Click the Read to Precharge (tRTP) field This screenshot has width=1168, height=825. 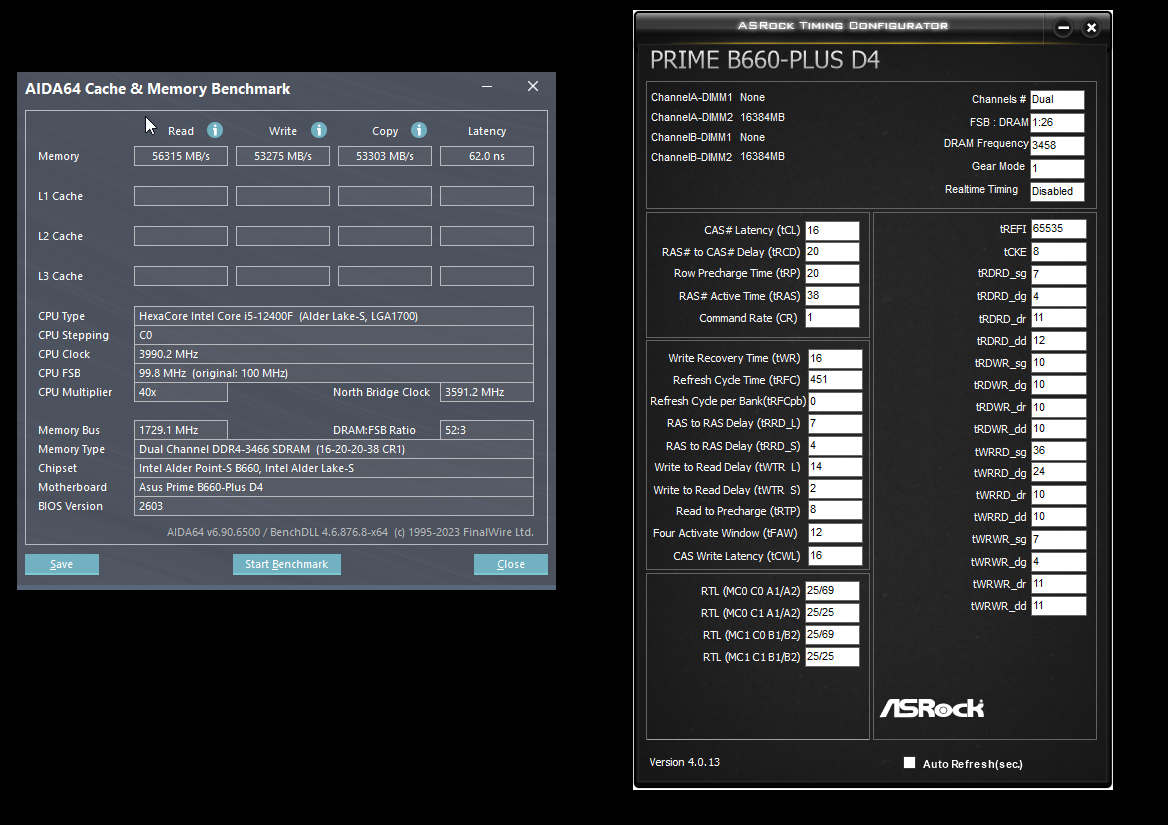click(835, 511)
